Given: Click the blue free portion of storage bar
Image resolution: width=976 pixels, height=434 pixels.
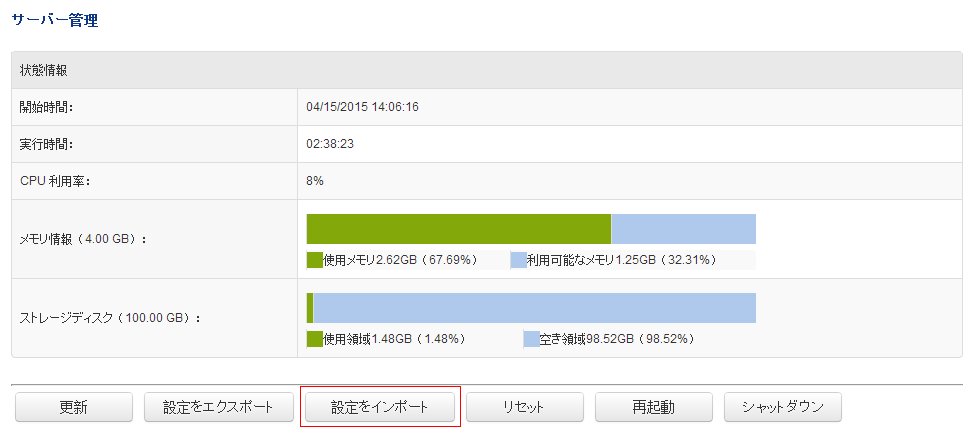Looking at the screenshot, I should point(534,308).
